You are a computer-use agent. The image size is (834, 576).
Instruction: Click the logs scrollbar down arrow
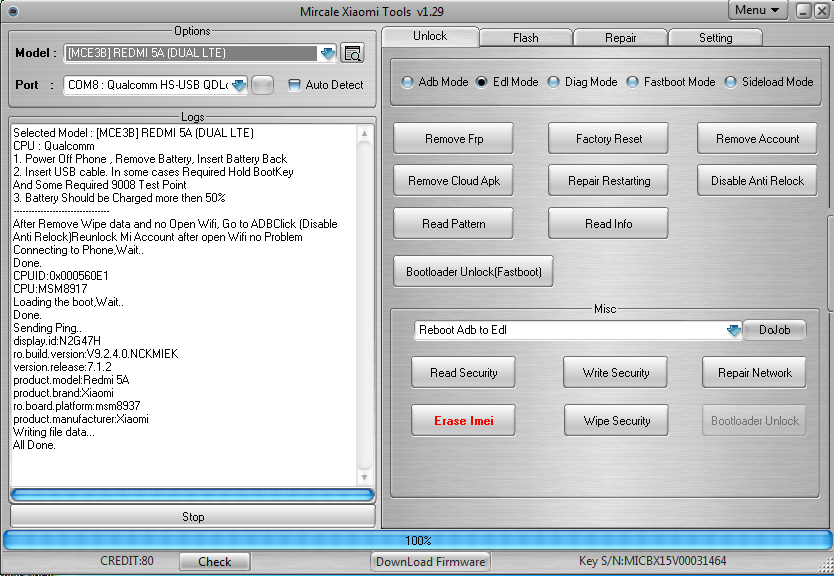coord(364,477)
